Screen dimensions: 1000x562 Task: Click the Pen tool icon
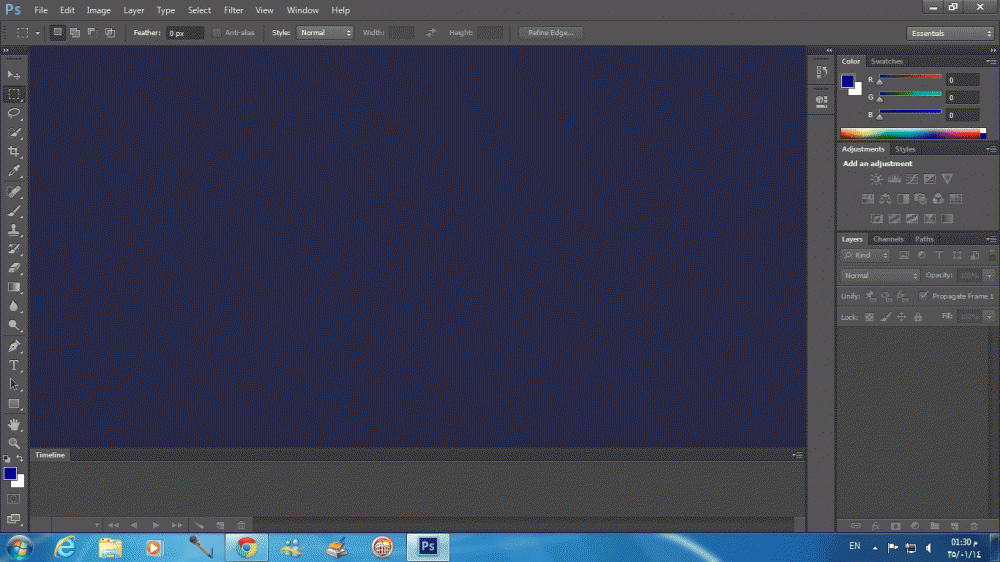click(x=14, y=346)
